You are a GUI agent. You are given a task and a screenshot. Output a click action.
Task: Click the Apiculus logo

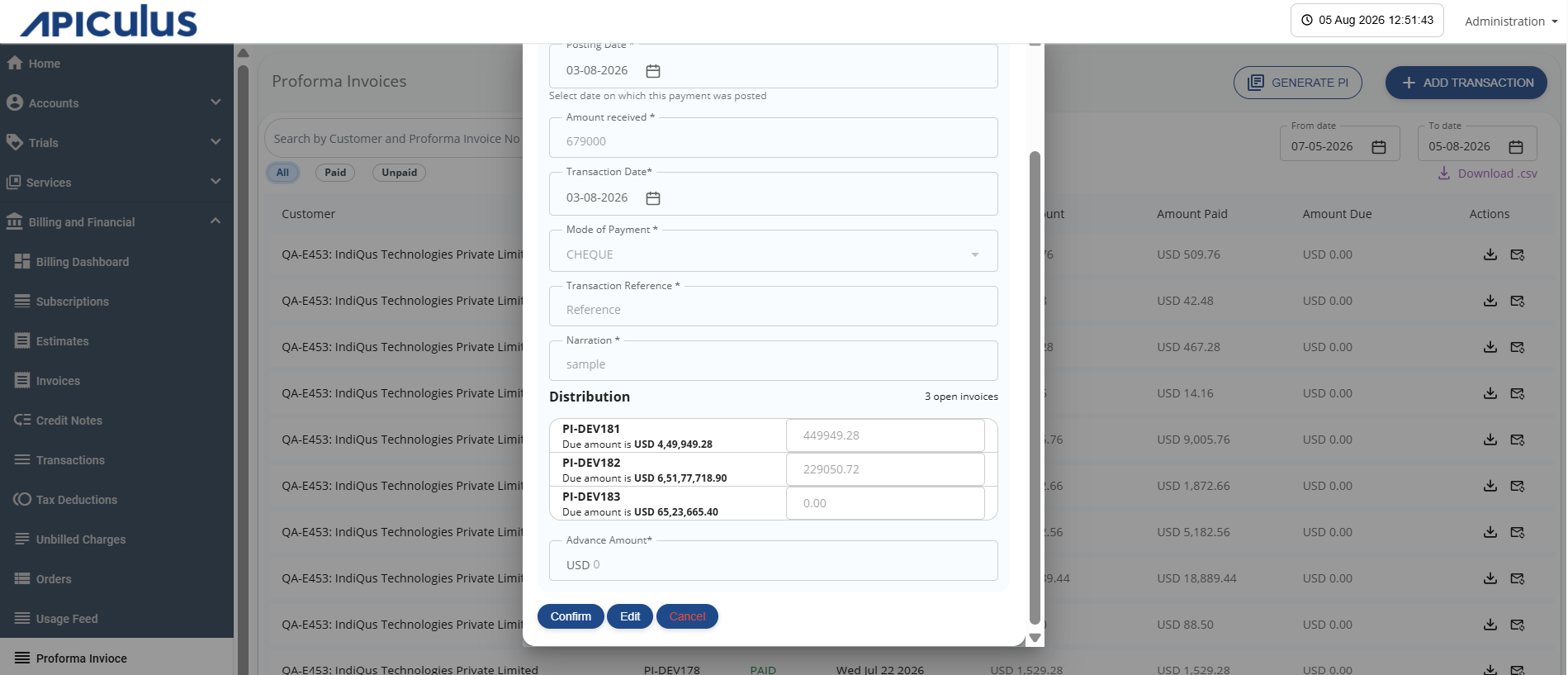(x=108, y=21)
